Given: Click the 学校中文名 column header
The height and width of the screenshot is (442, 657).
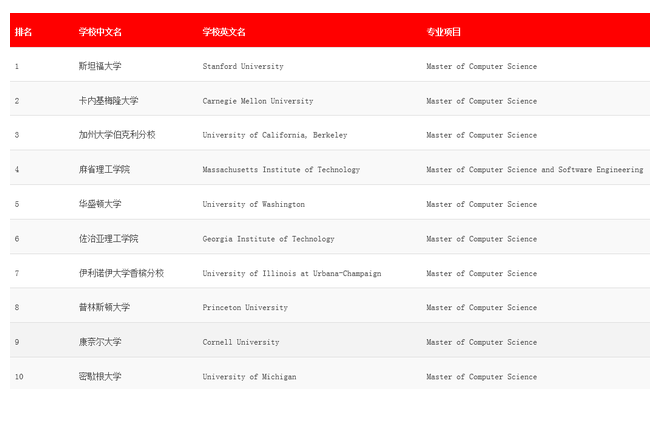Looking at the screenshot, I should pos(100,32).
